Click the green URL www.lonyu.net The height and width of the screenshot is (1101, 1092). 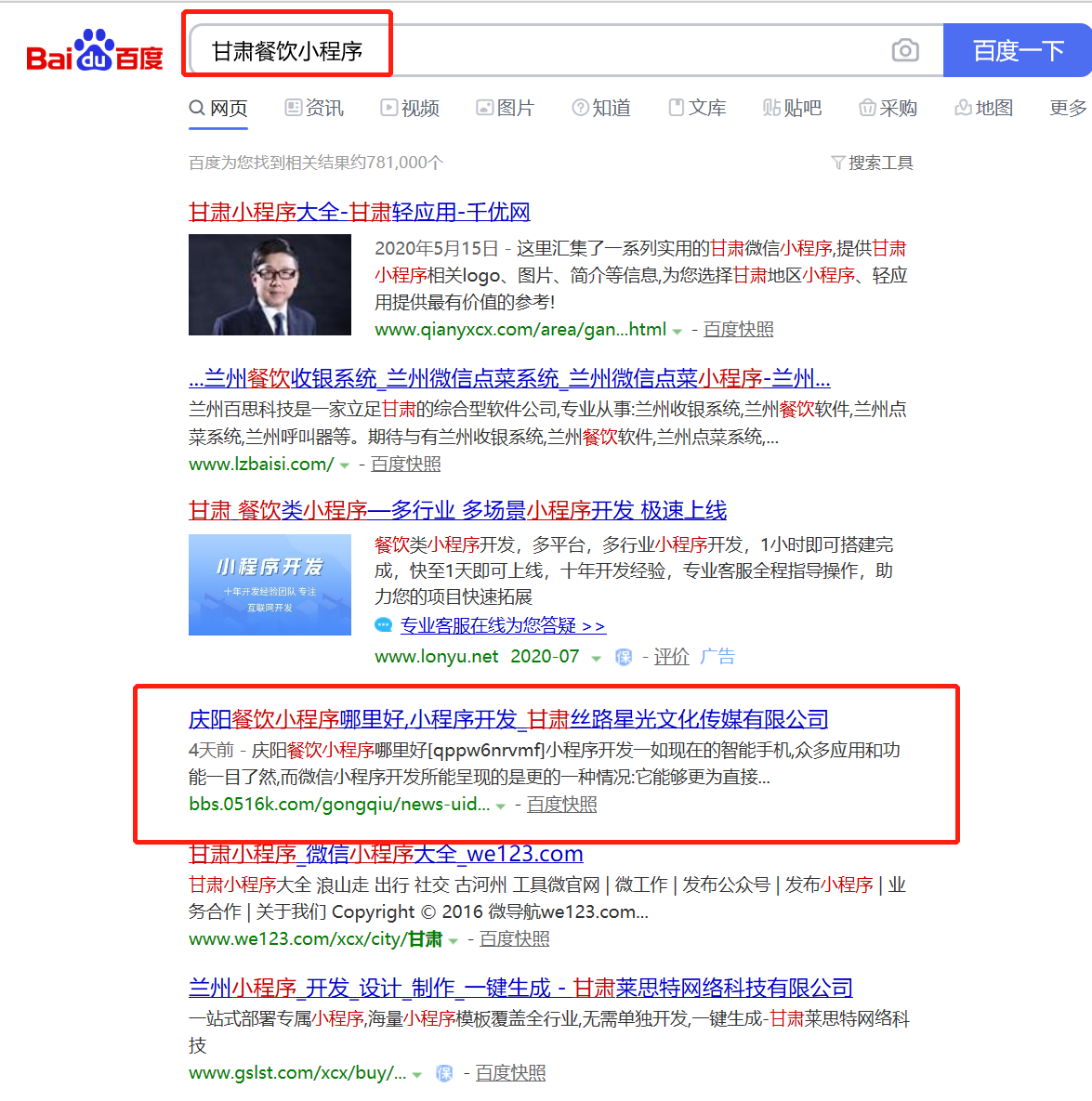pyautogui.click(x=436, y=657)
